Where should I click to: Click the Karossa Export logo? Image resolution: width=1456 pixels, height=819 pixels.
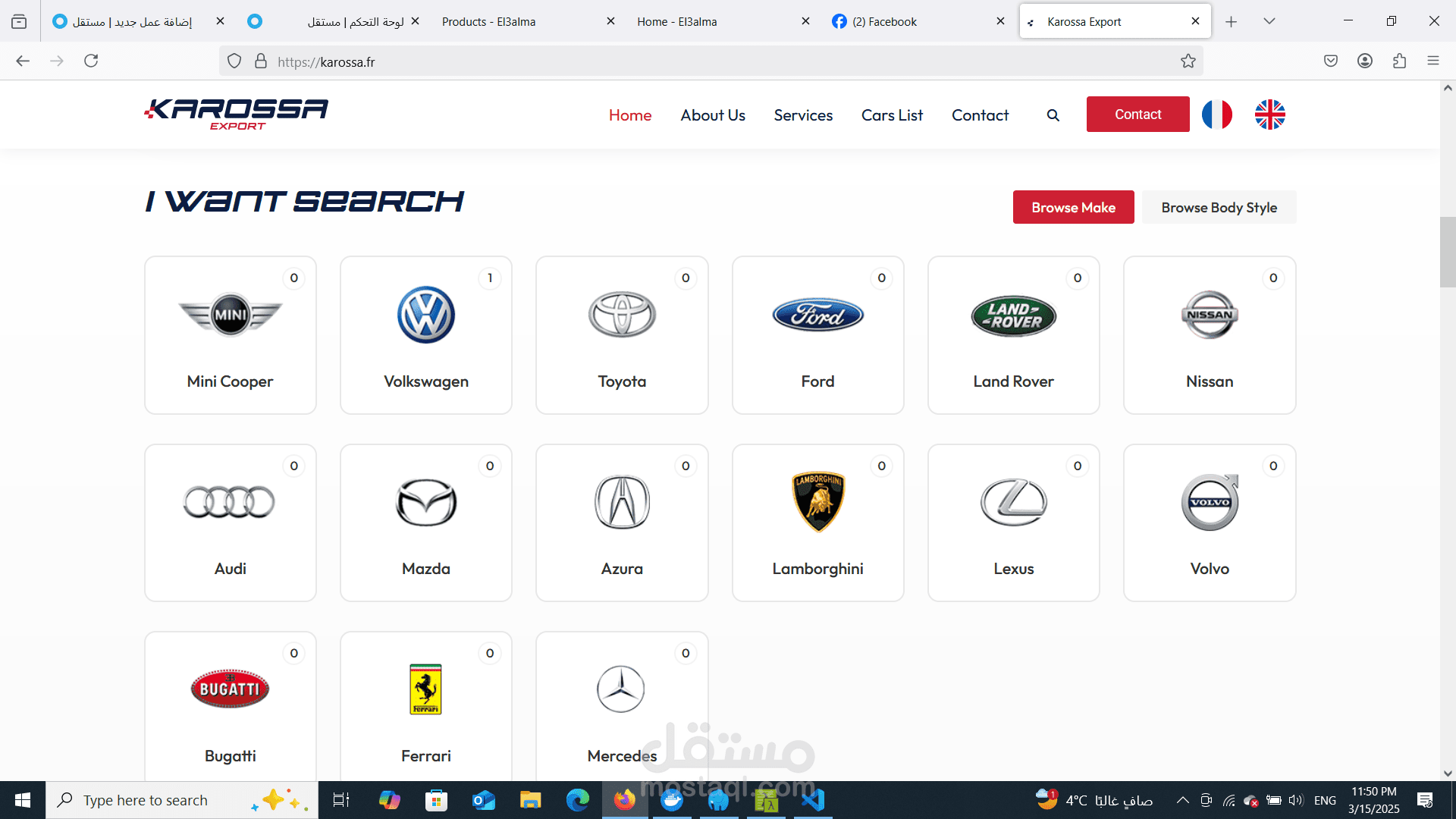[237, 114]
